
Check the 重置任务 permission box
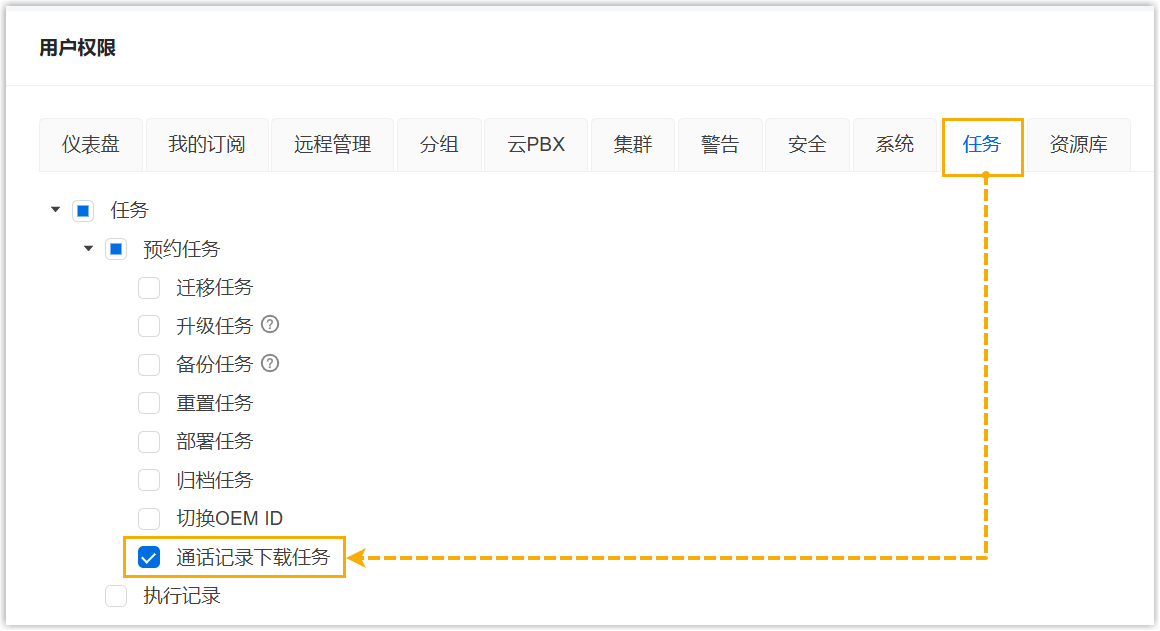[149, 403]
